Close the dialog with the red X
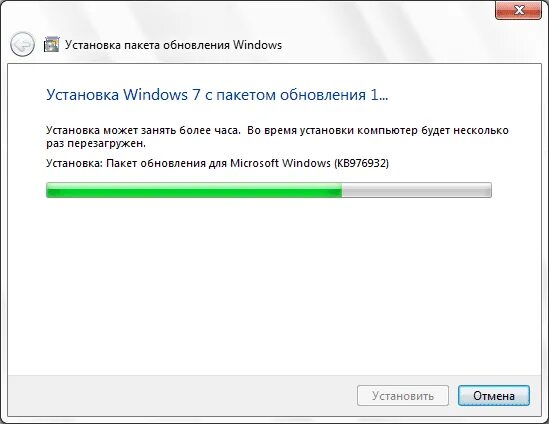549x424 pixels. (519, 10)
